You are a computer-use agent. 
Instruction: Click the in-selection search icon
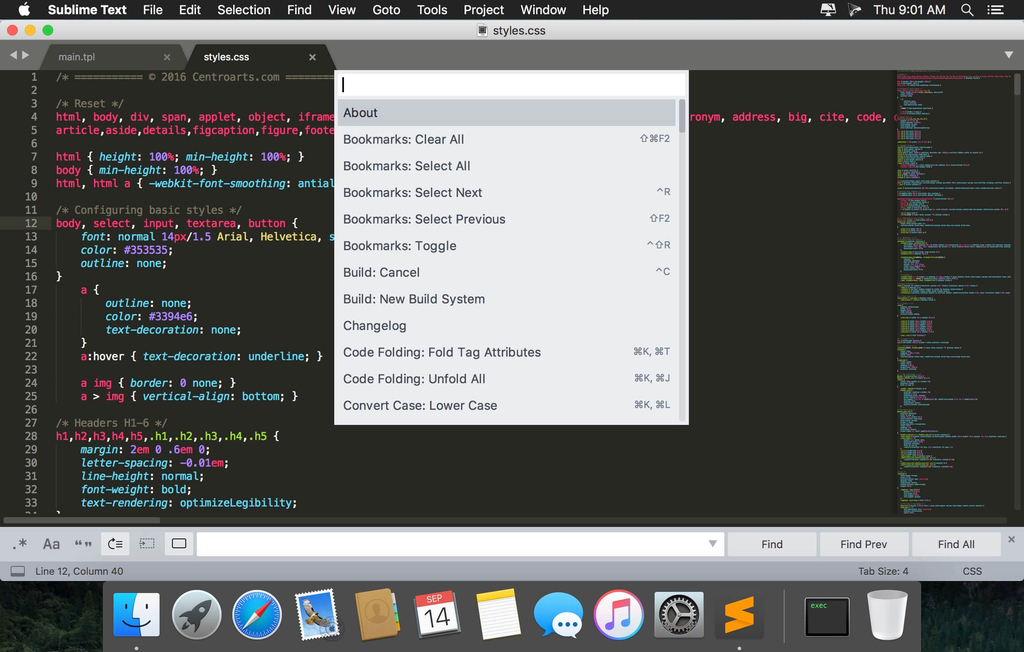(x=147, y=544)
